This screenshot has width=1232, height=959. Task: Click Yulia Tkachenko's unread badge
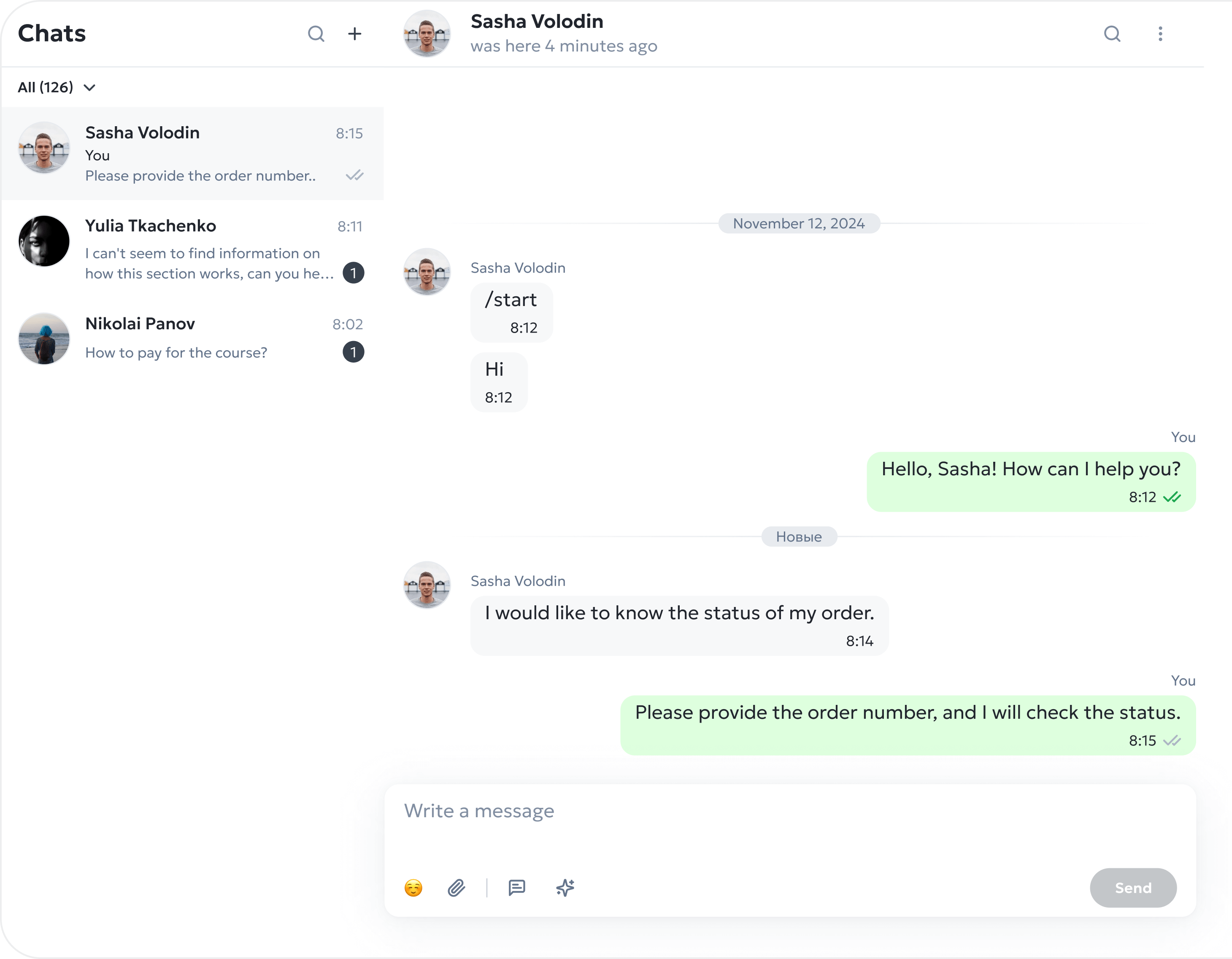(x=353, y=273)
